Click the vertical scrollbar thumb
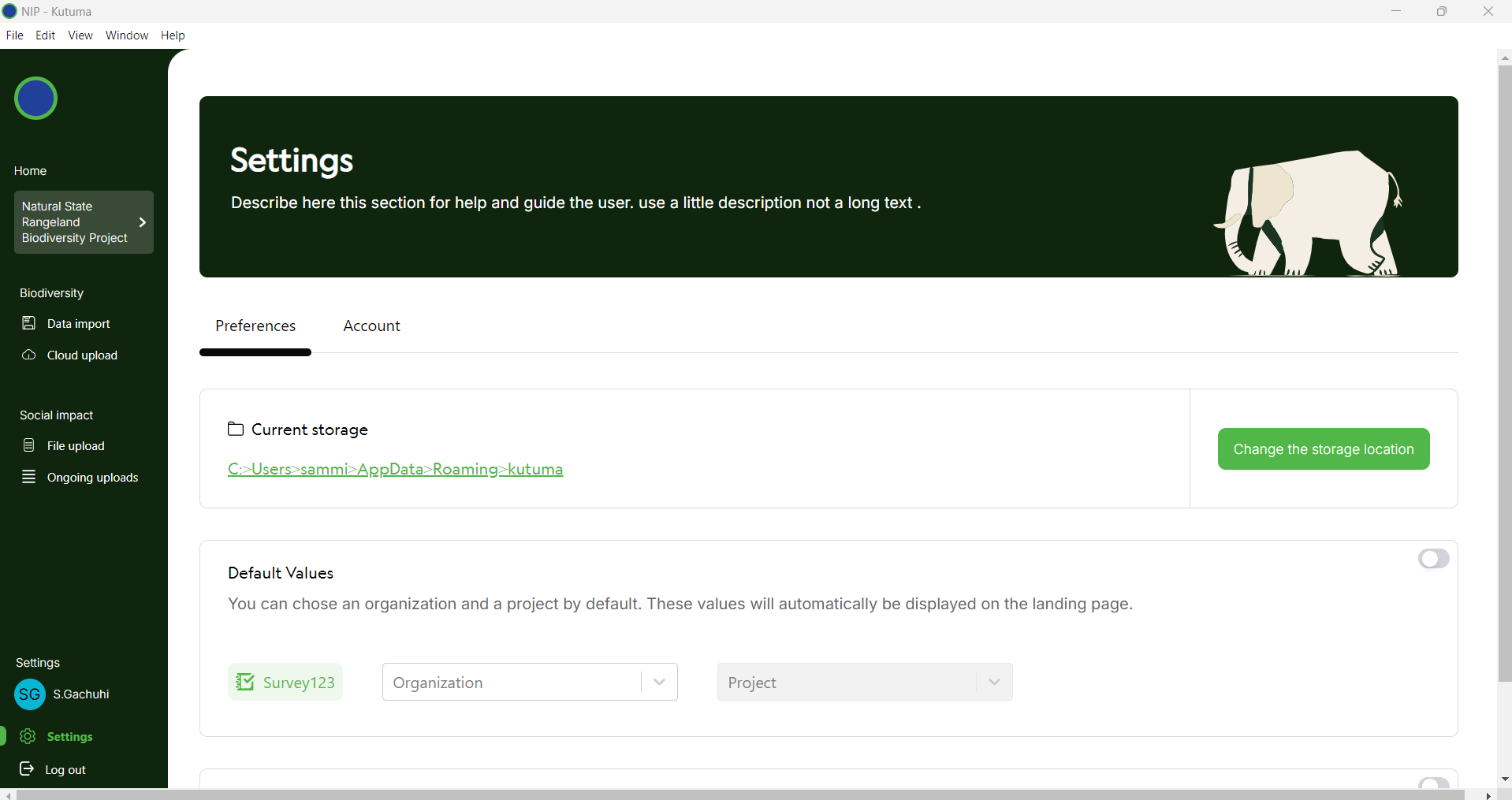The image size is (1512, 800). [1505, 374]
